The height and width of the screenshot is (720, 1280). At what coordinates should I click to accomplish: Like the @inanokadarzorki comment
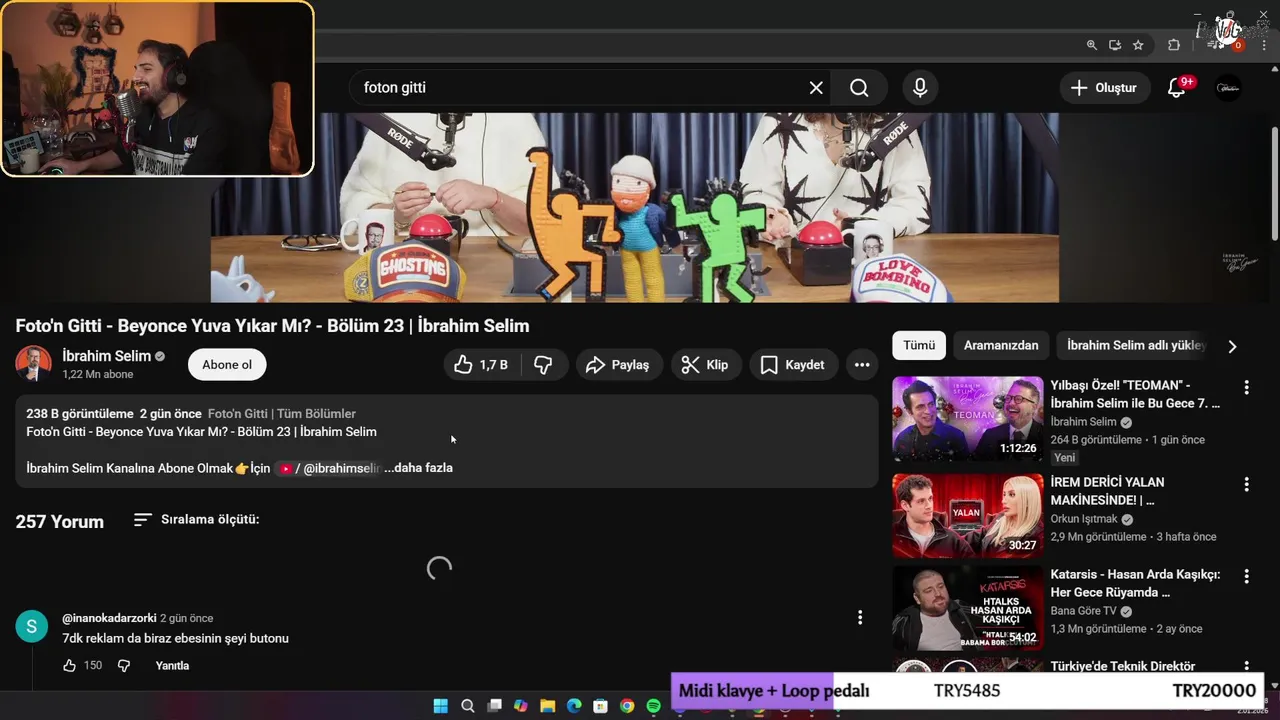coord(69,666)
